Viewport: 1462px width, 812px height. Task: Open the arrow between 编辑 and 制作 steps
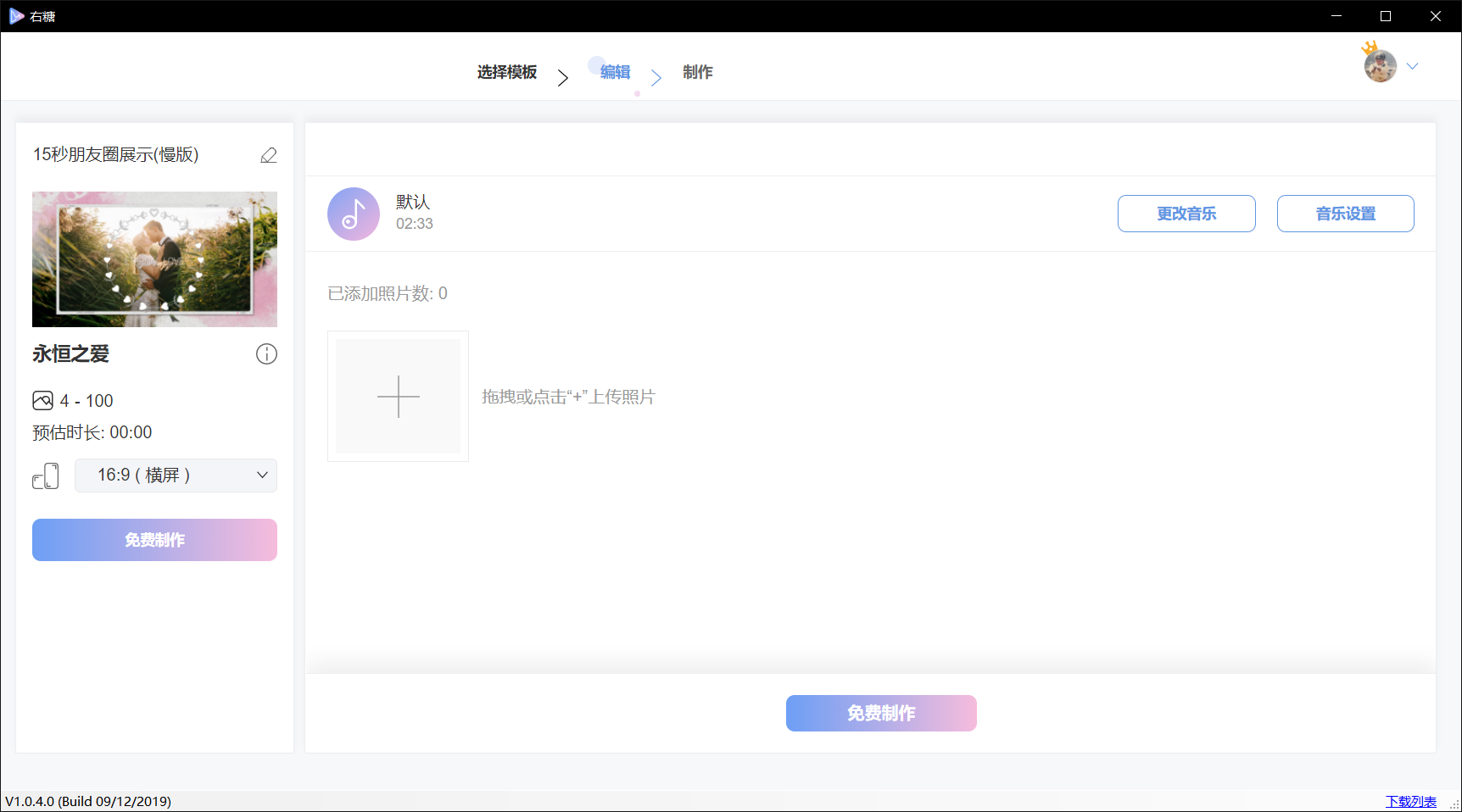[x=656, y=77]
